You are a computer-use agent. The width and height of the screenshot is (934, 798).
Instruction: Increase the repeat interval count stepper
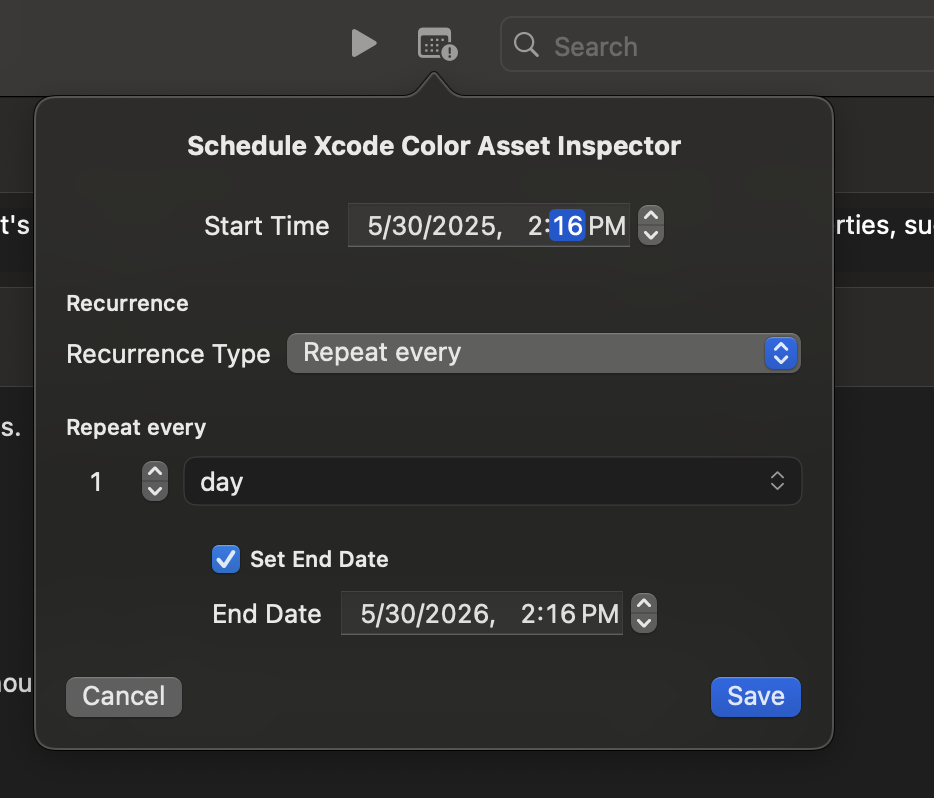click(x=155, y=471)
